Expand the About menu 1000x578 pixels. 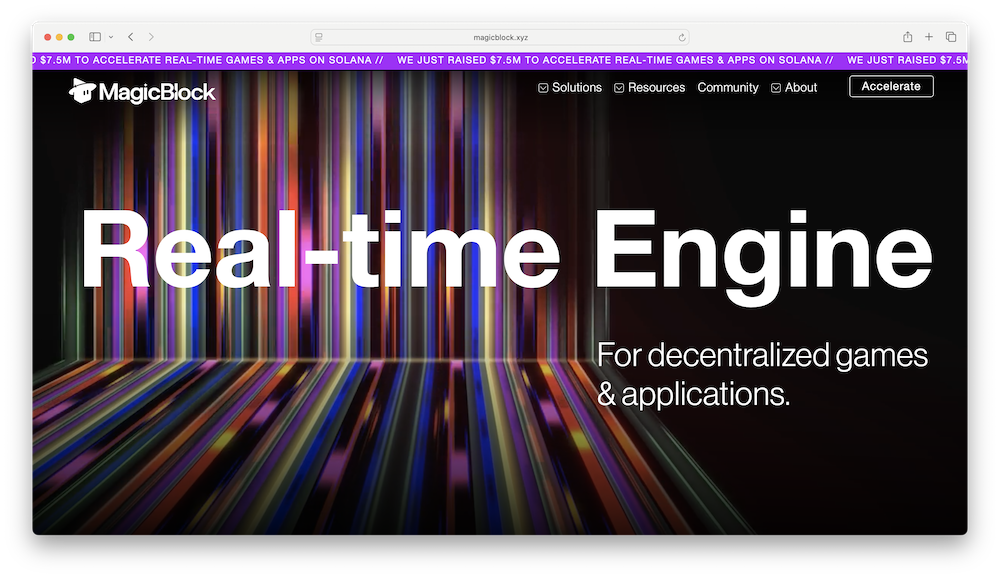pyautogui.click(x=793, y=87)
